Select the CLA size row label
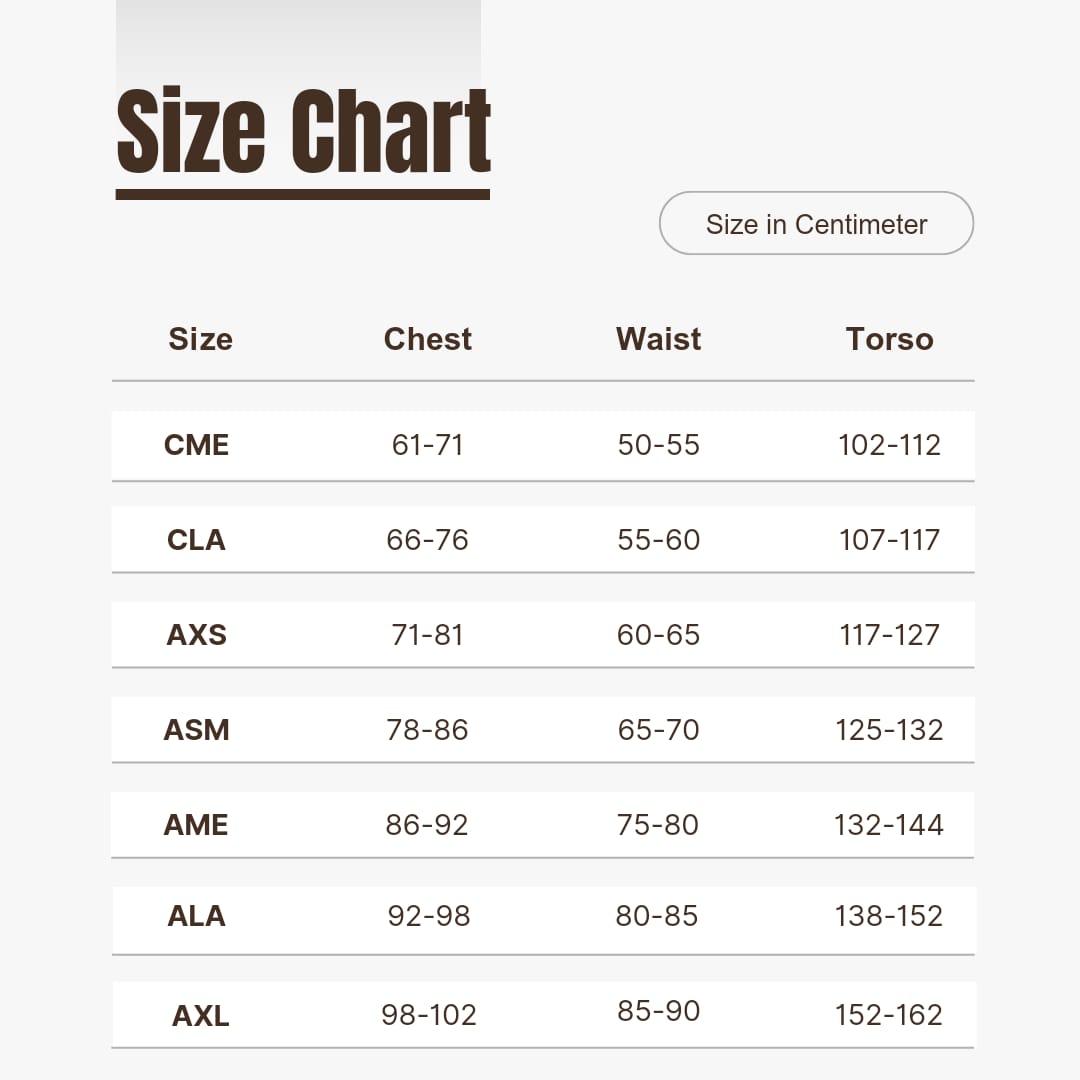This screenshot has width=1080, height=1080. pyautogui.click(x=197, y=540)
